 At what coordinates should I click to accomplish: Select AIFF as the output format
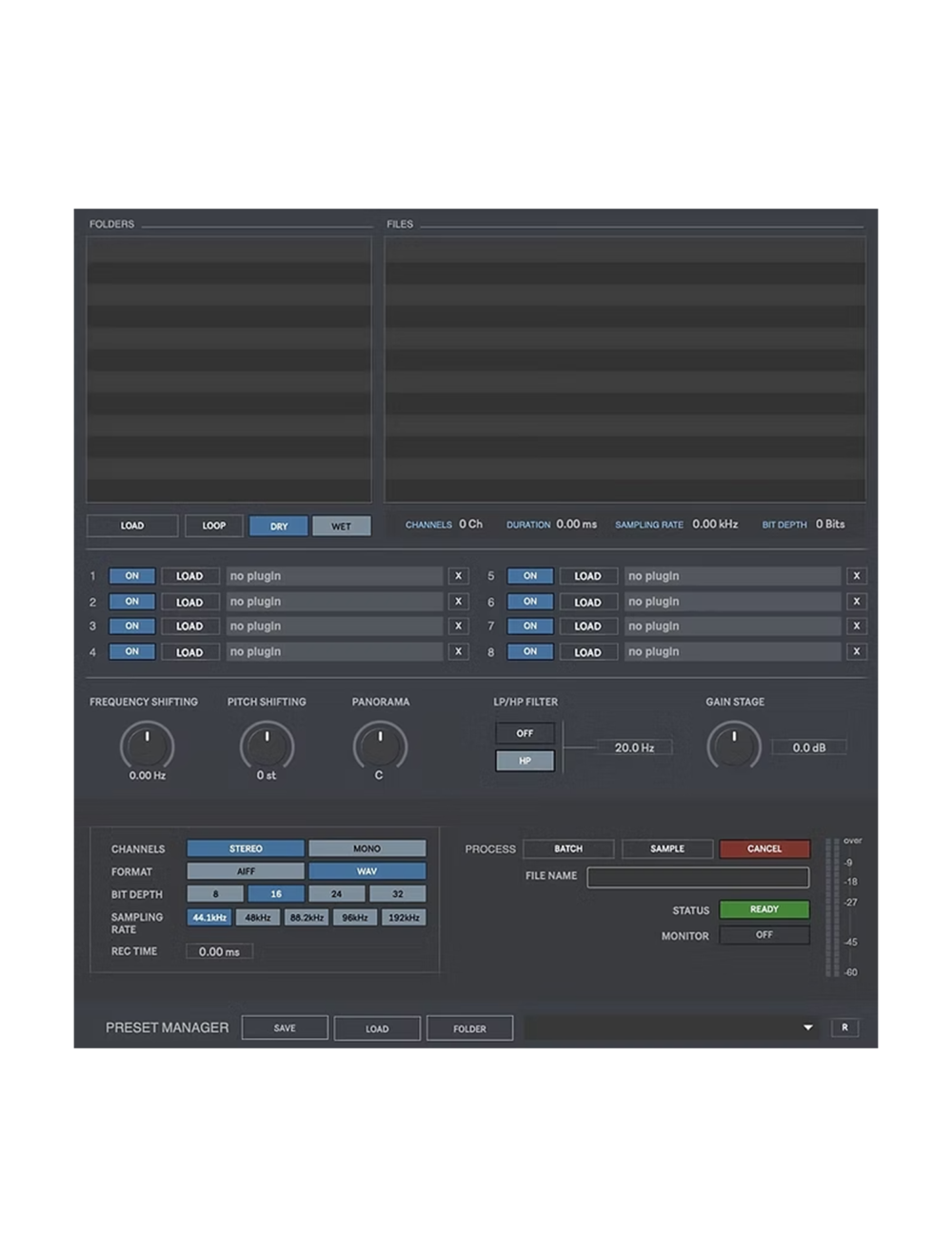pyautogui.click(x=246, y=870)
